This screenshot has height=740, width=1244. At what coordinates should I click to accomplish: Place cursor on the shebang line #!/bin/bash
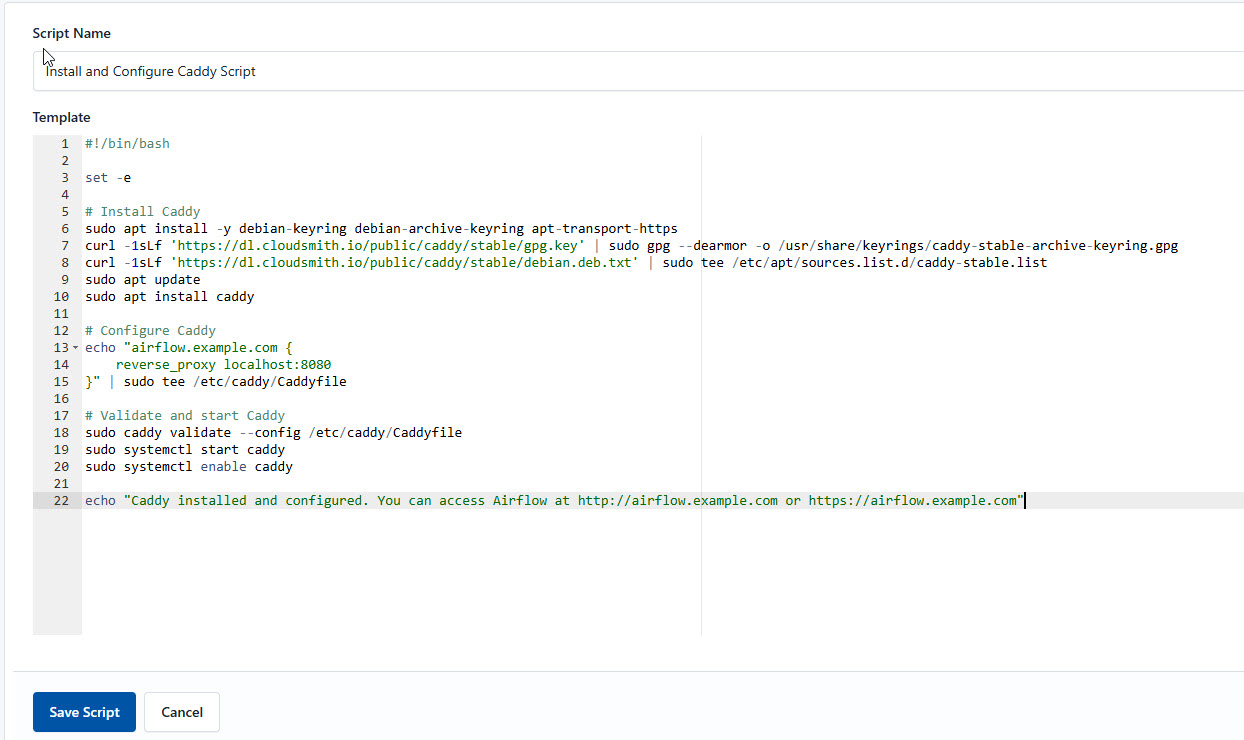pos(128,143)
